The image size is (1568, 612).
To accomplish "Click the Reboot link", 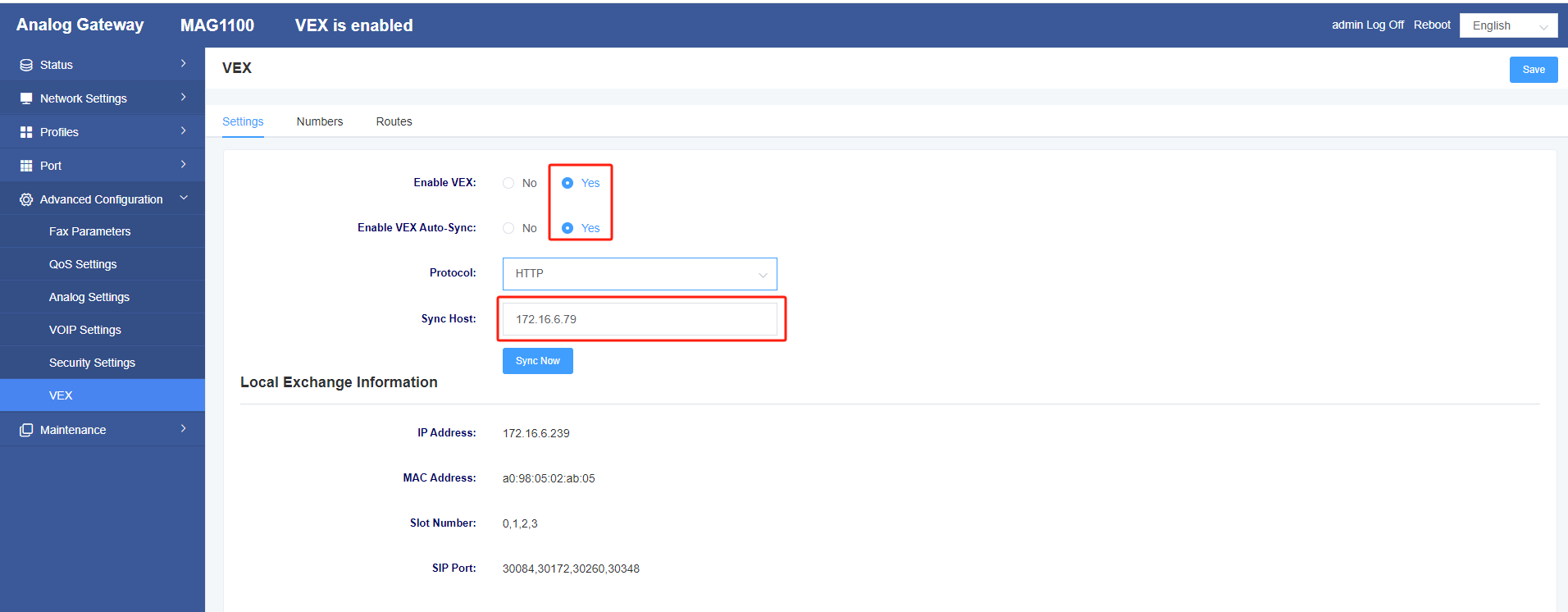I will coord(1432,25).
